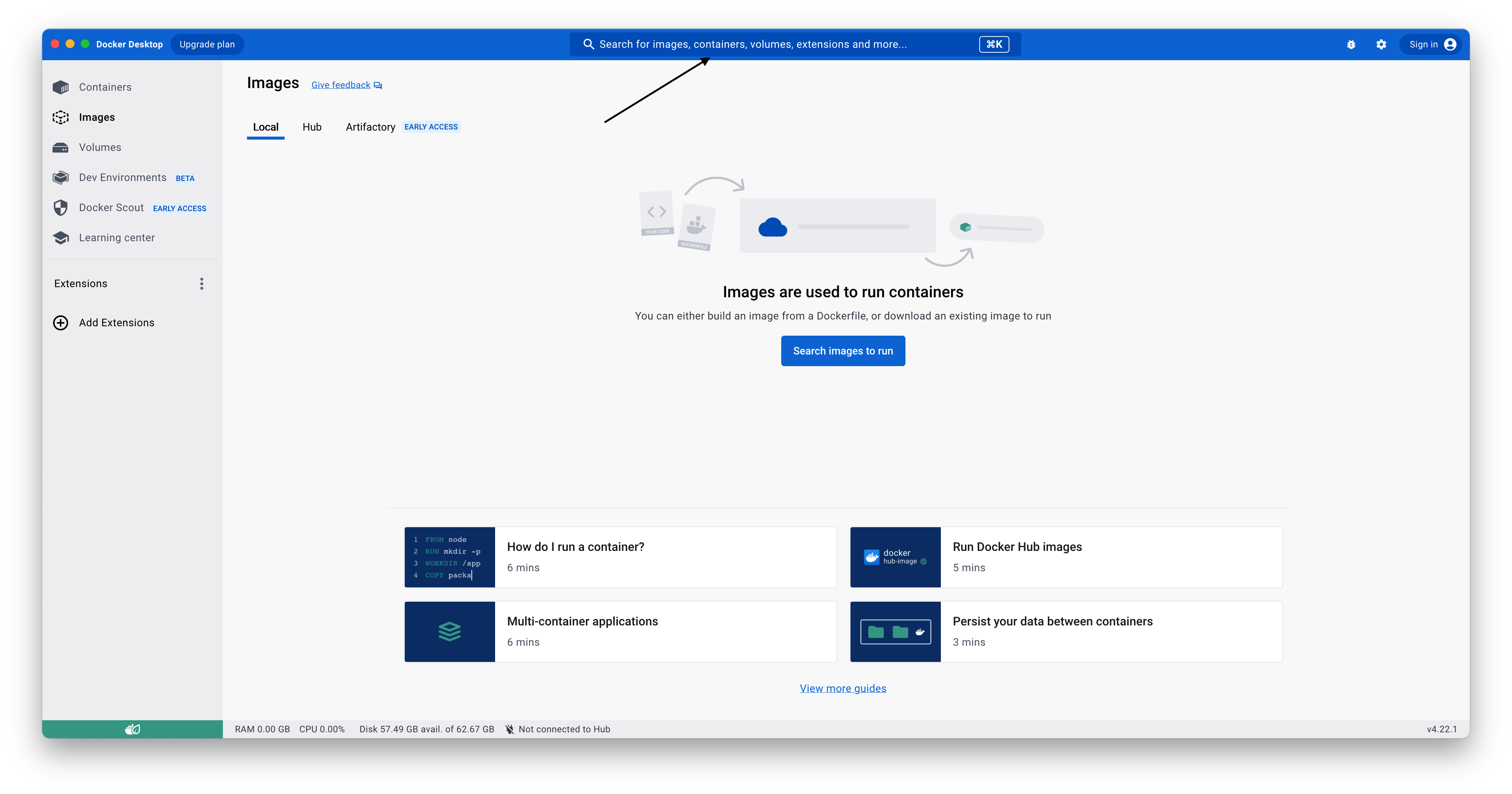Viewport: 1512px width, 794px height.
Task: Open the View more guides link
Action: 843,688
